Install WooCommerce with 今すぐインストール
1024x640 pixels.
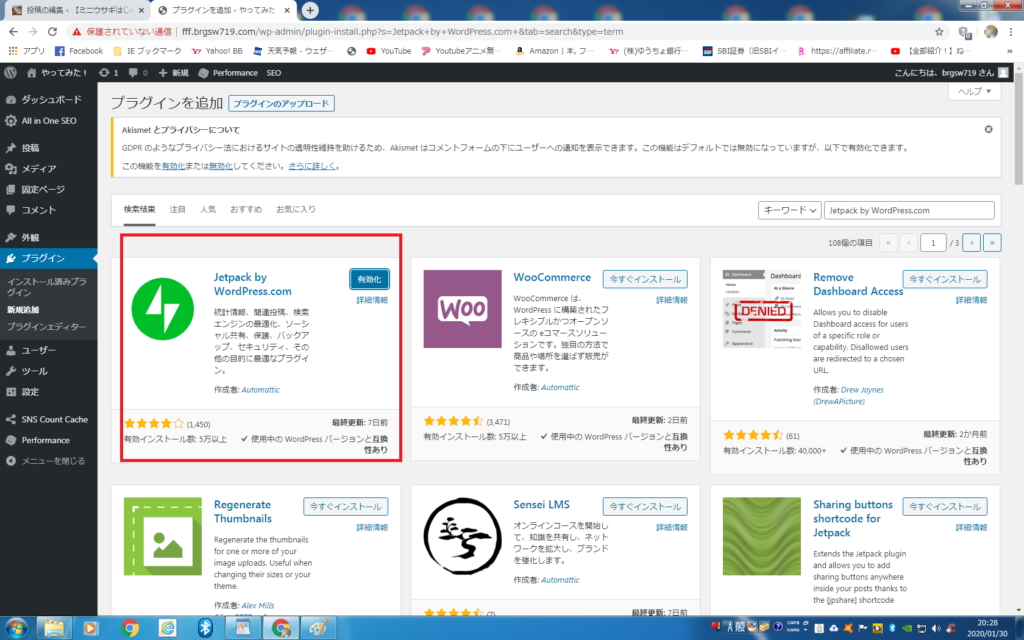647,279
